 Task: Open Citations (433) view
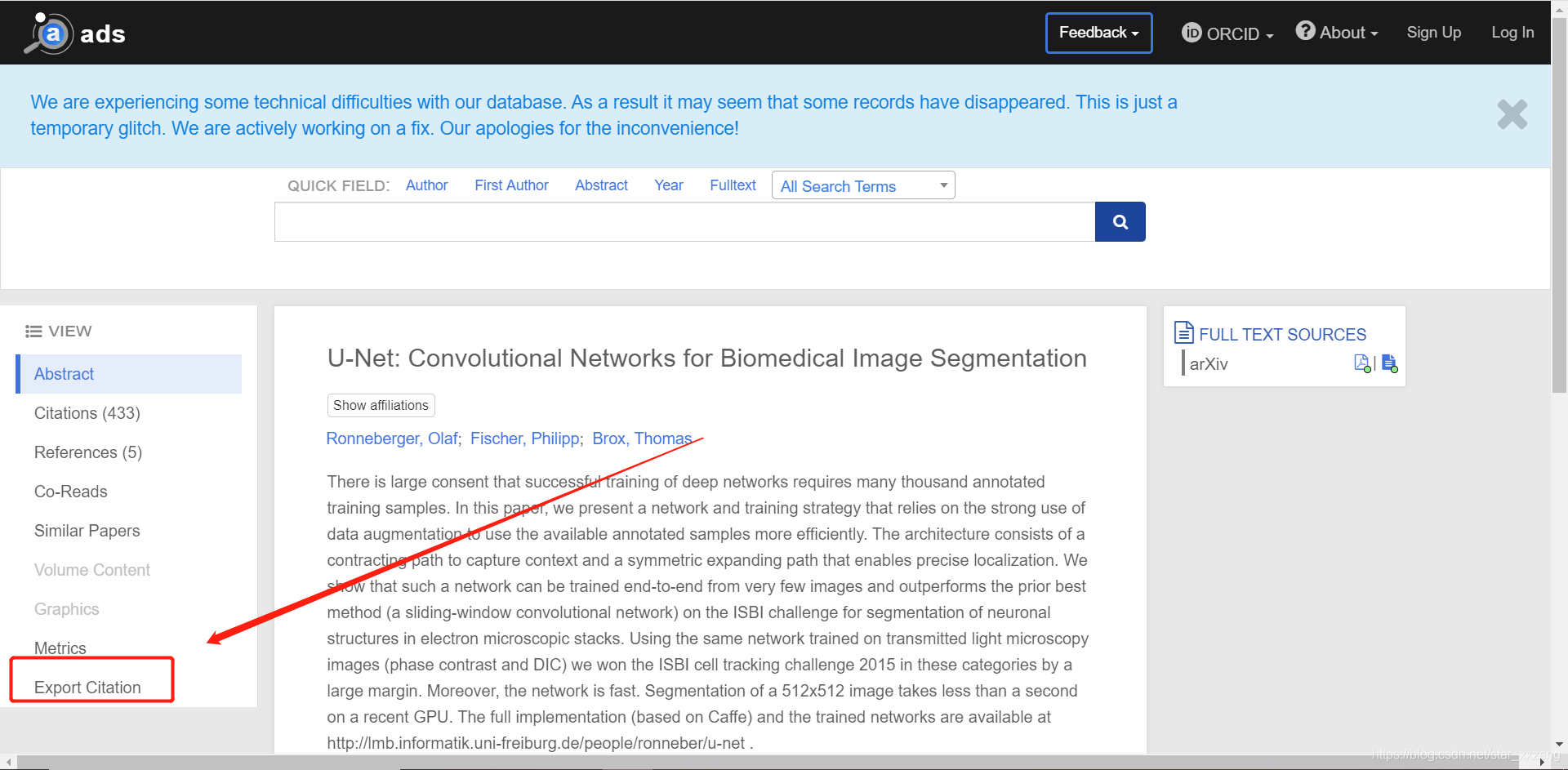pos(87,413)
